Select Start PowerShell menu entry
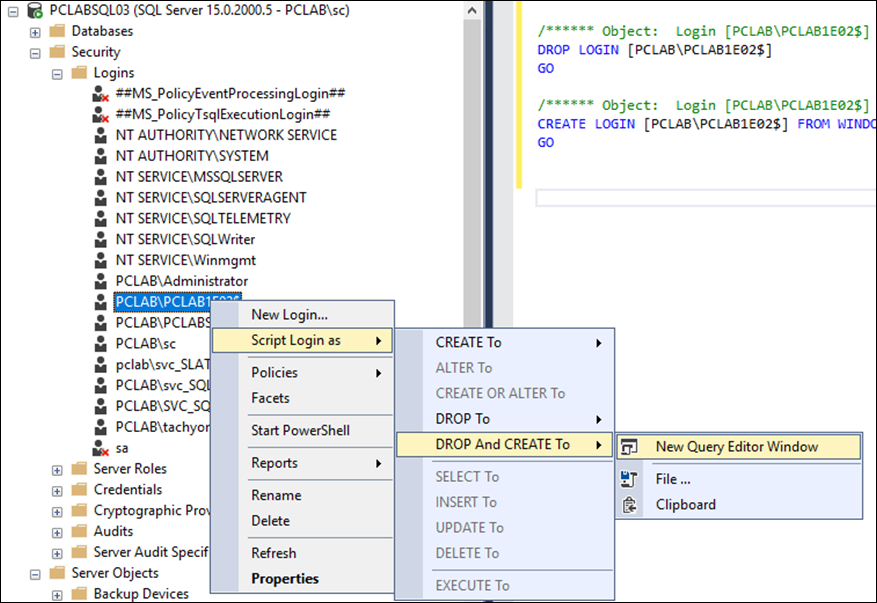The height and width of the screenshot is (603, 877). tap(300, 430)
